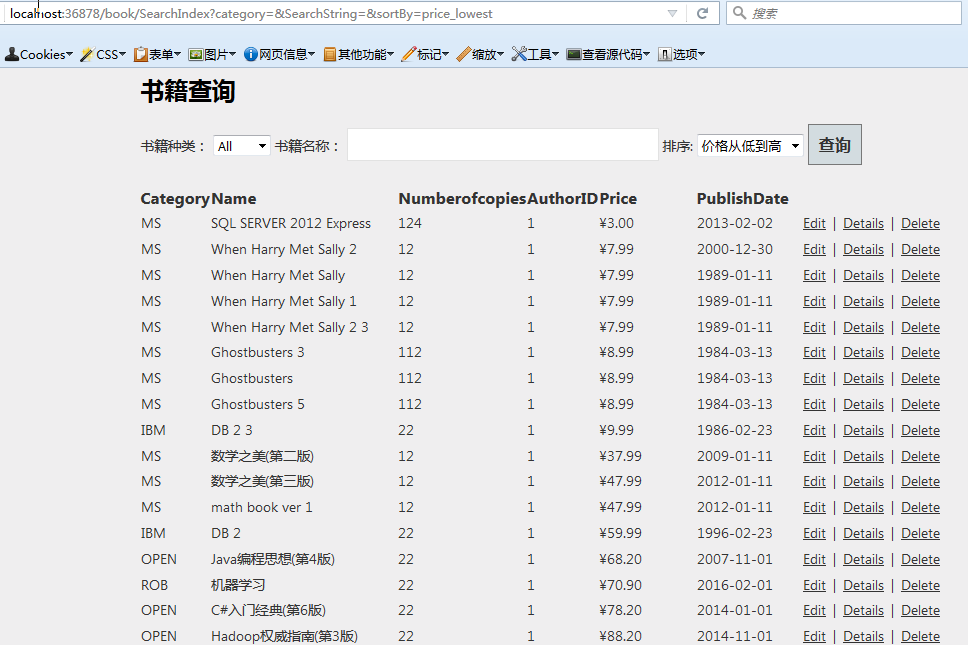Open the 选项 options toolbar menu
Image resolution: width=968 pixels, height=645 pixels.
(x=681, y=54)
